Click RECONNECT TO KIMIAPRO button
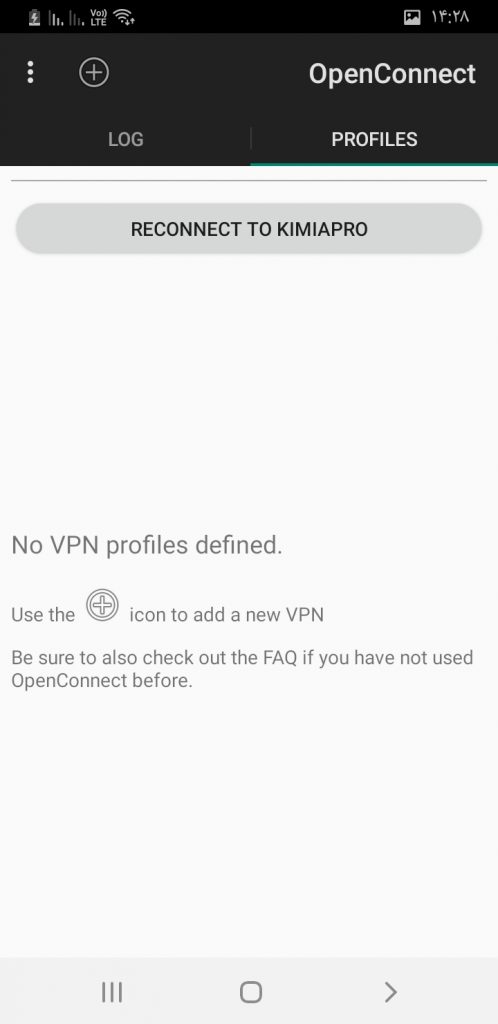 click(x=249, y=229)
